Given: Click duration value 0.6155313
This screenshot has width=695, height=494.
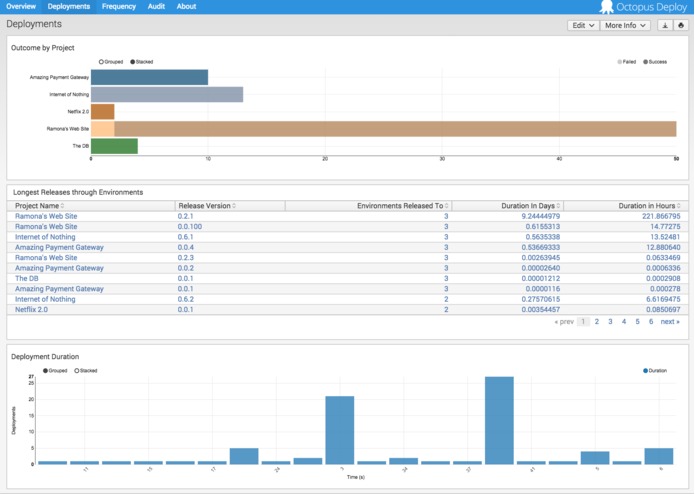Looking at the screenshot, I should click(x=543, y=226).
